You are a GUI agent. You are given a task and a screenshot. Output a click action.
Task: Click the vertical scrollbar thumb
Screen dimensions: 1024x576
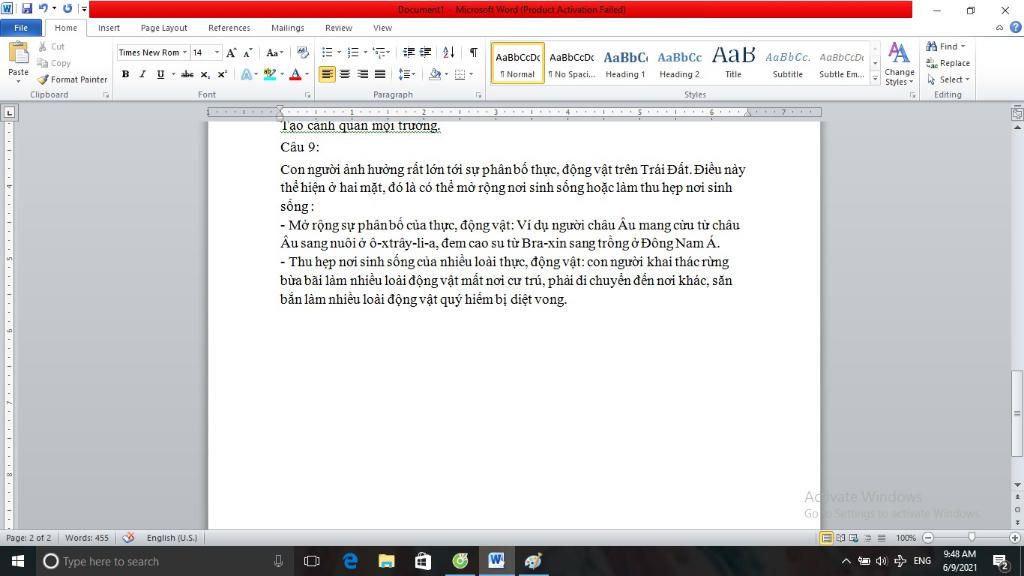point(1017,413)
